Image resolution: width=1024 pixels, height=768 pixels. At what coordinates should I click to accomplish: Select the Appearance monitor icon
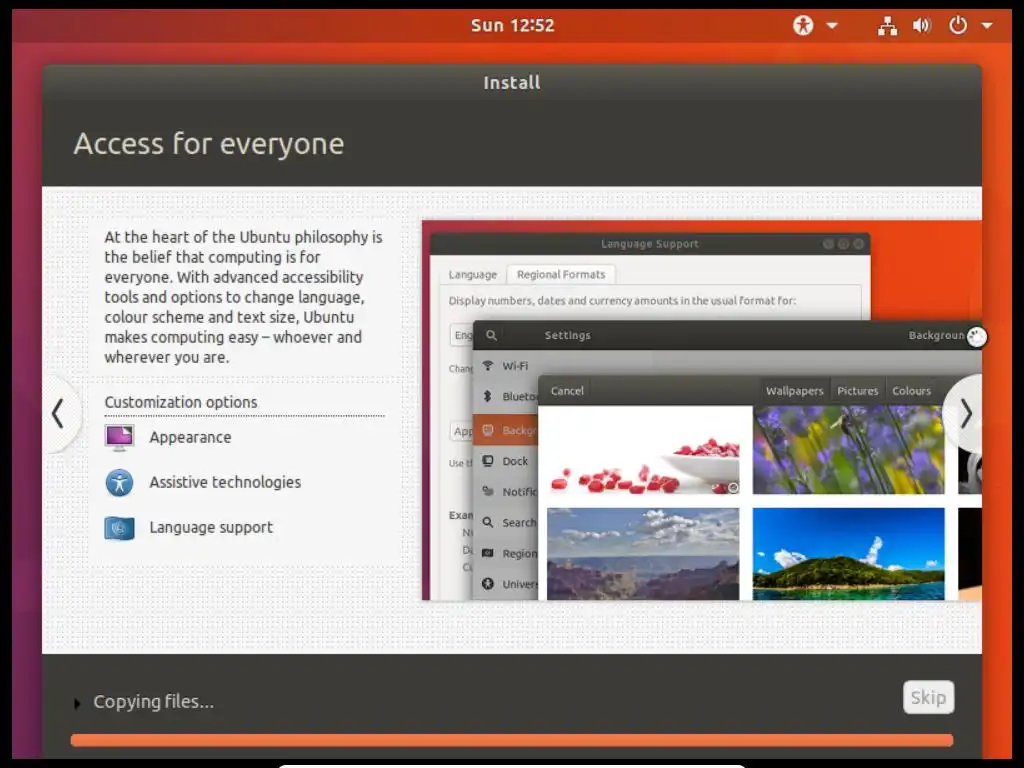click(x=120, y=438)
